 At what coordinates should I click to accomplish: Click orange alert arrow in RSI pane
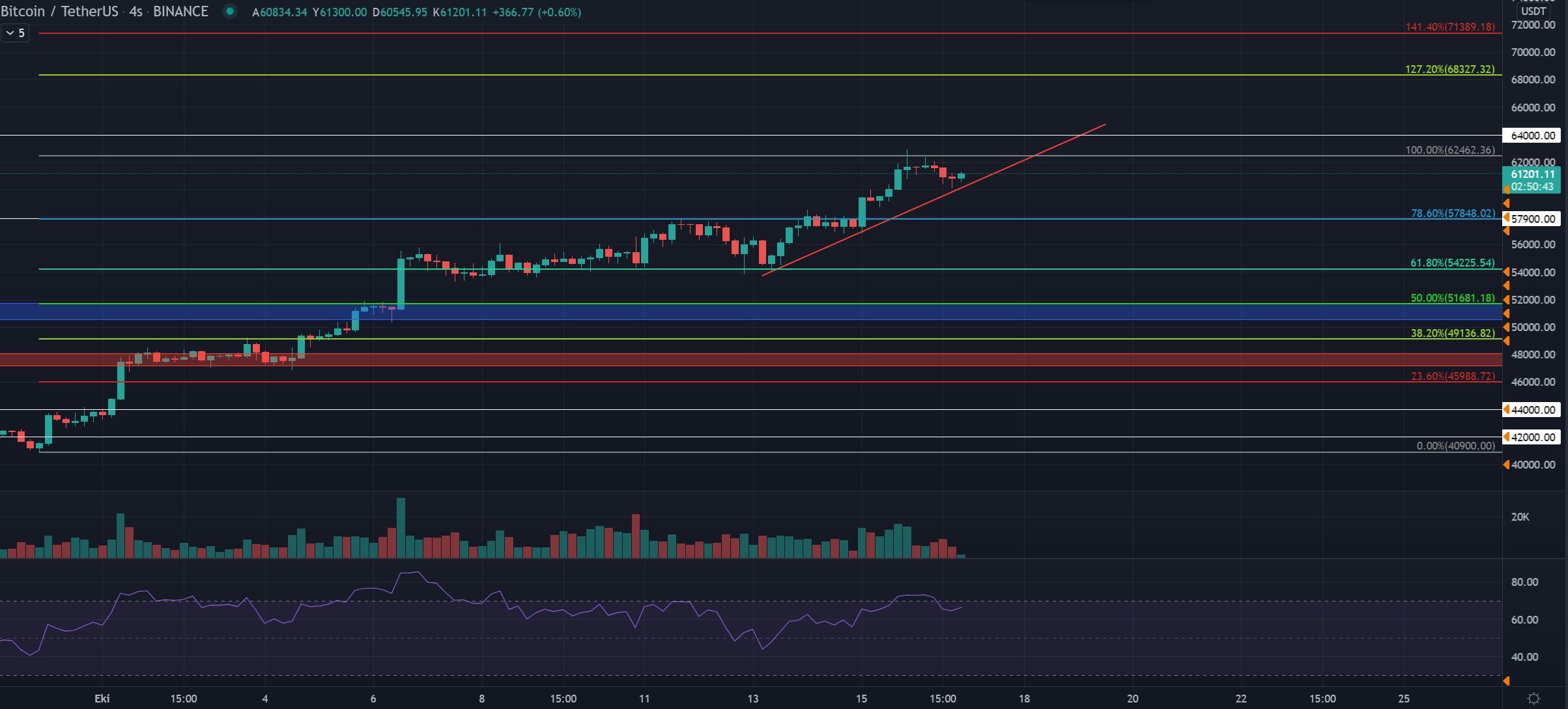point(1506,681)
